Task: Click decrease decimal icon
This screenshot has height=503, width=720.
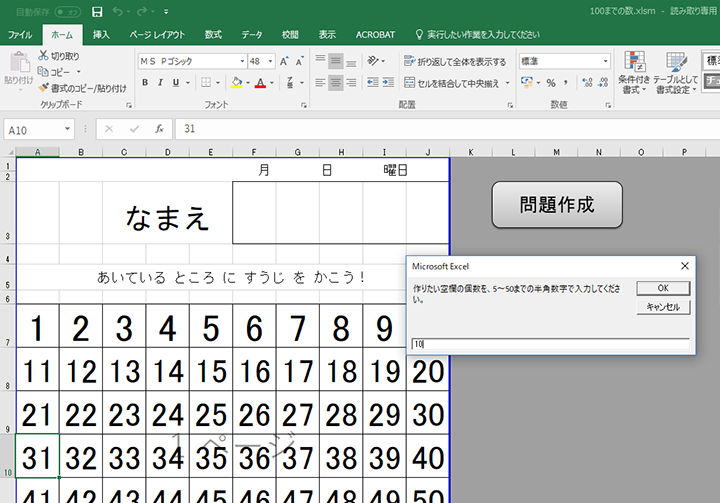Action: (x=603, y=83)
